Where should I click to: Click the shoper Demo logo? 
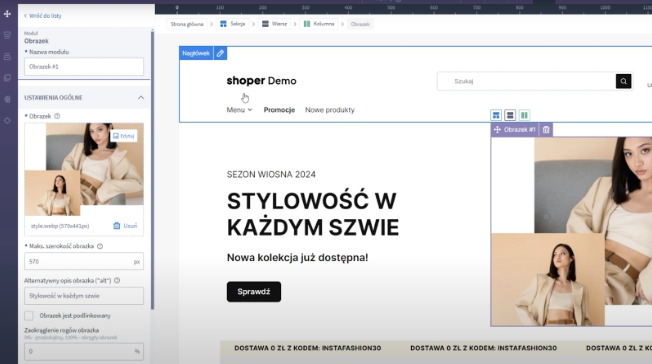coord(262,81)
